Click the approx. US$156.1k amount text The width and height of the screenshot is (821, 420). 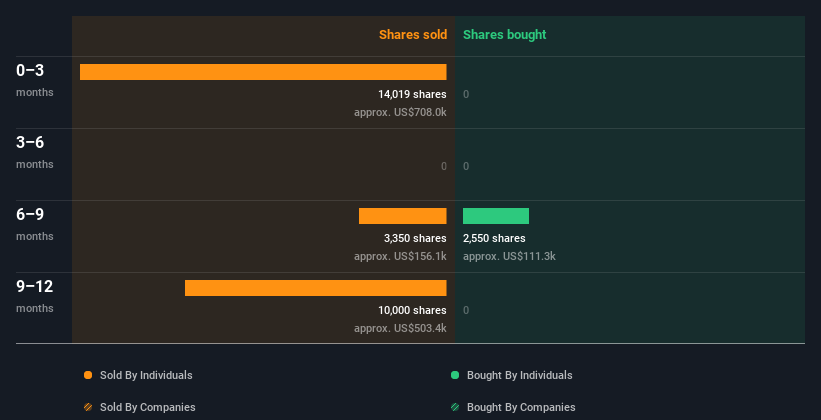[400, 256]
